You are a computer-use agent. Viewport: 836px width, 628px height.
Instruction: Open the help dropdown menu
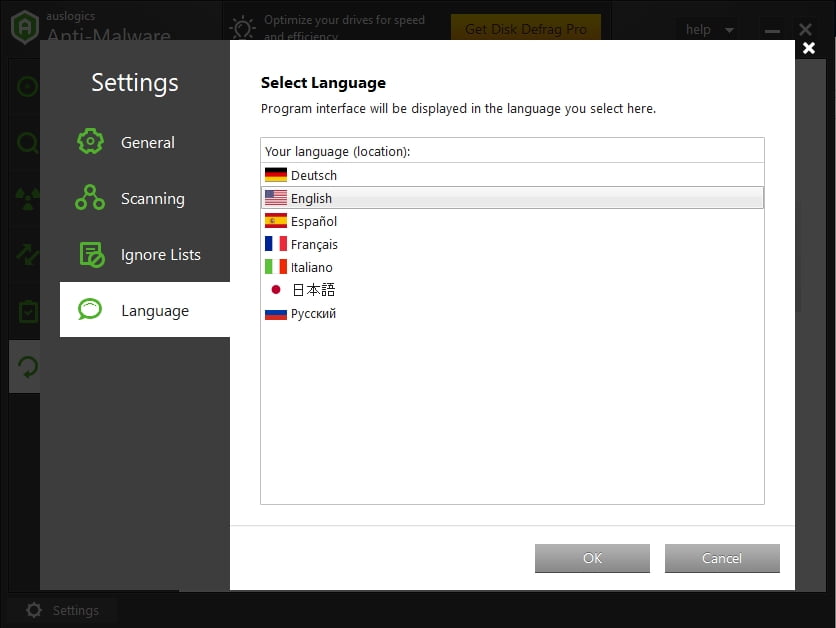click(x=709, y=30)
